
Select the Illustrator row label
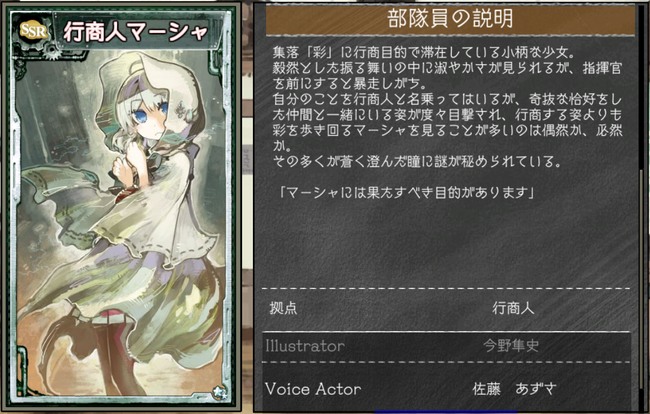tap(305, 346)
